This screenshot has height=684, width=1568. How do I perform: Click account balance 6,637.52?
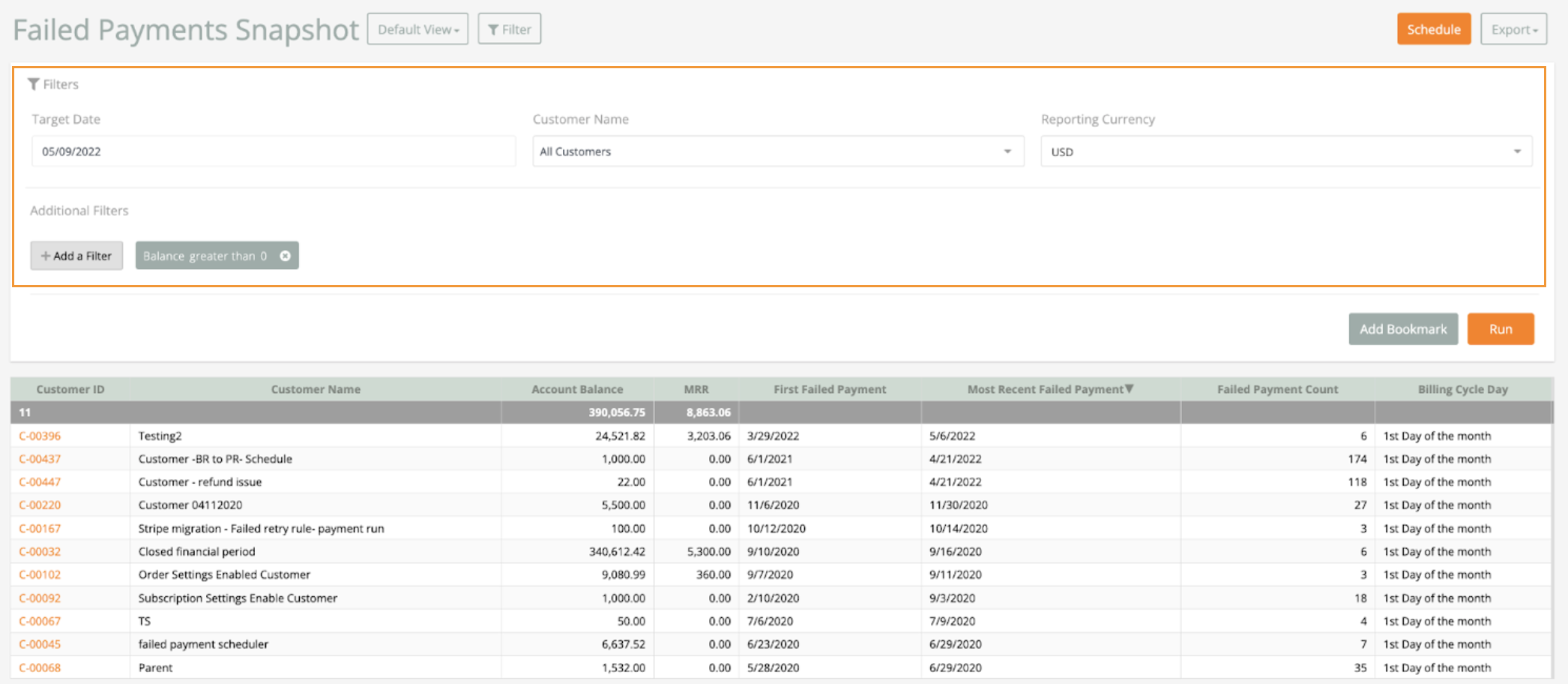pos(624,644)
